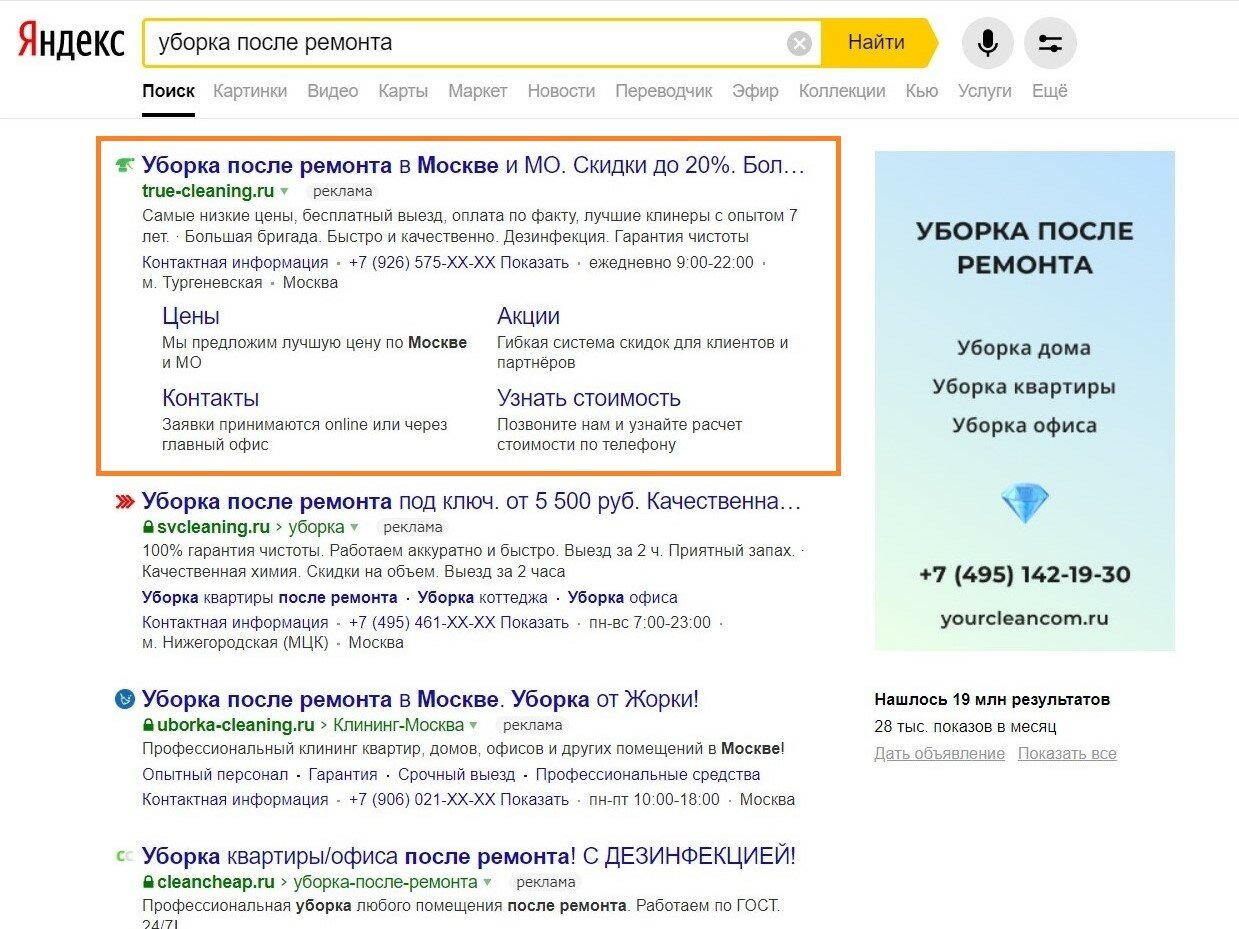The image size is (1239, 929).
Task: Click the реклама label under true-cleaning.ru
Action: (x=342, y=191)
